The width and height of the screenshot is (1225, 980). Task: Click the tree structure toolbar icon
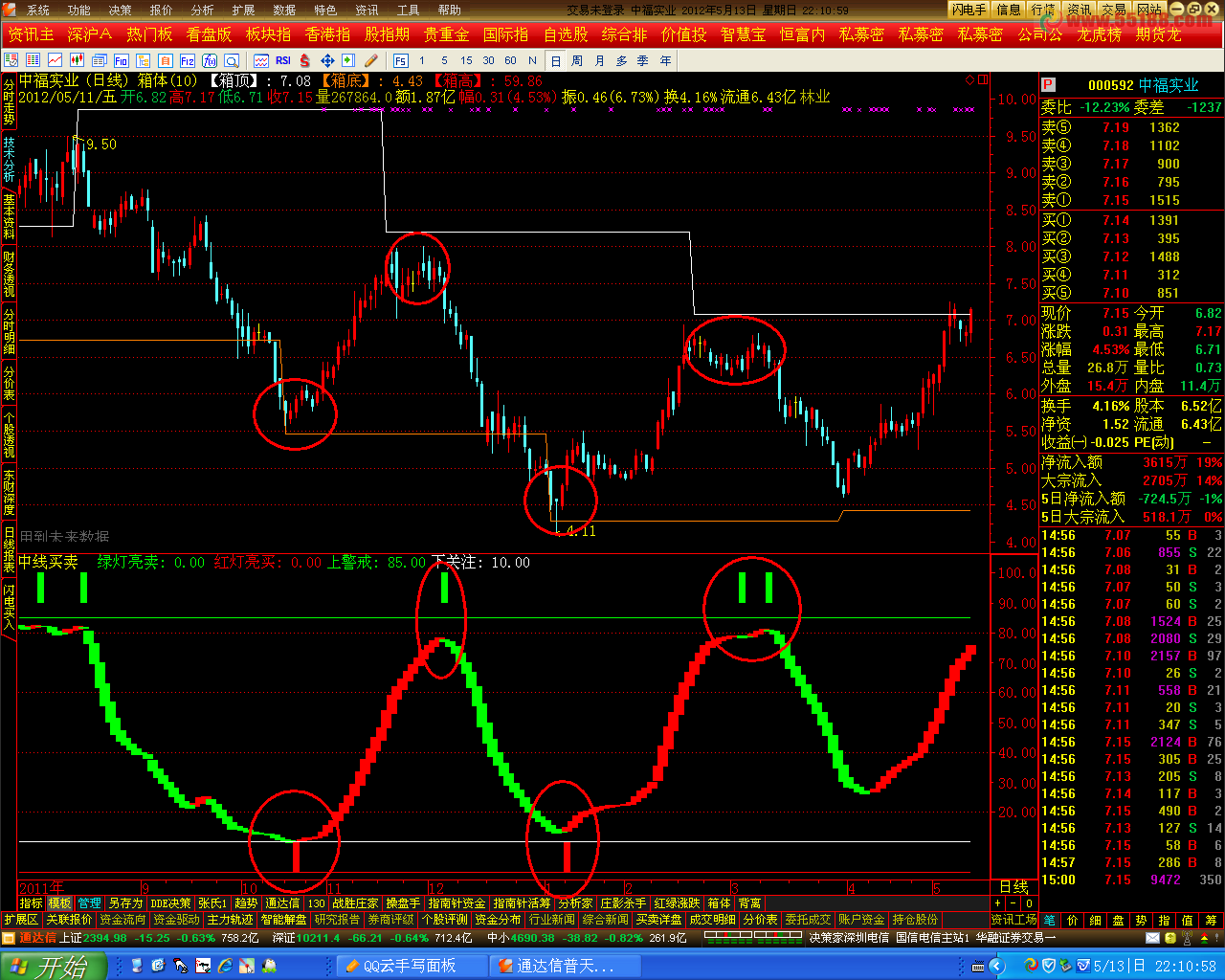[x=144, y=60]
